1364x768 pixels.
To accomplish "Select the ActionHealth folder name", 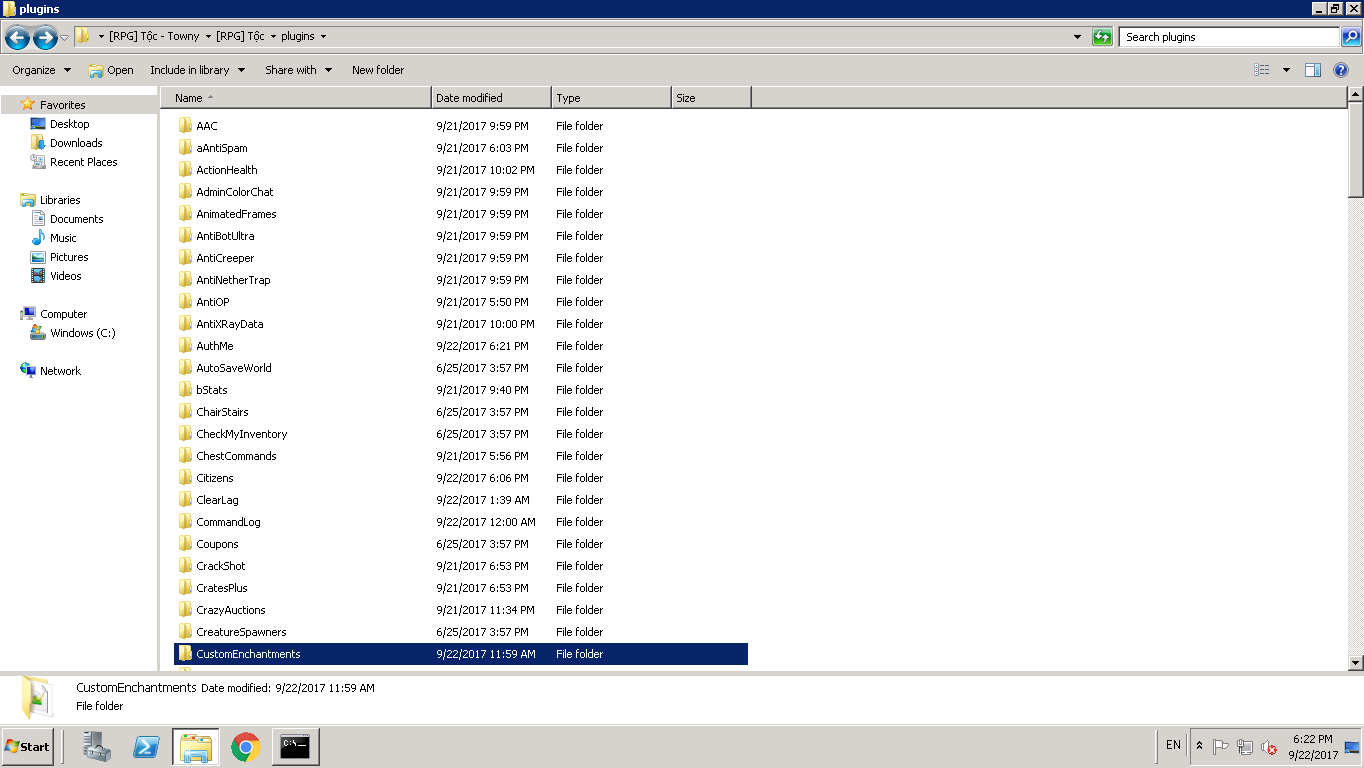I will click(227, 170).
